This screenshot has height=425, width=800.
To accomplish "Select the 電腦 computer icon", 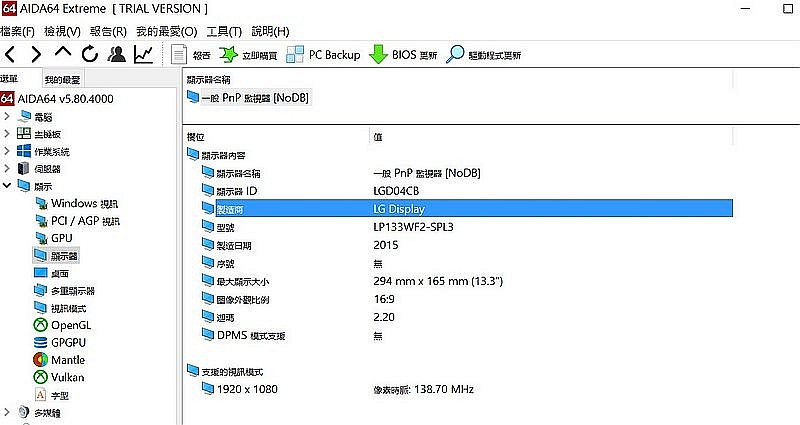I will coord(24,116).
